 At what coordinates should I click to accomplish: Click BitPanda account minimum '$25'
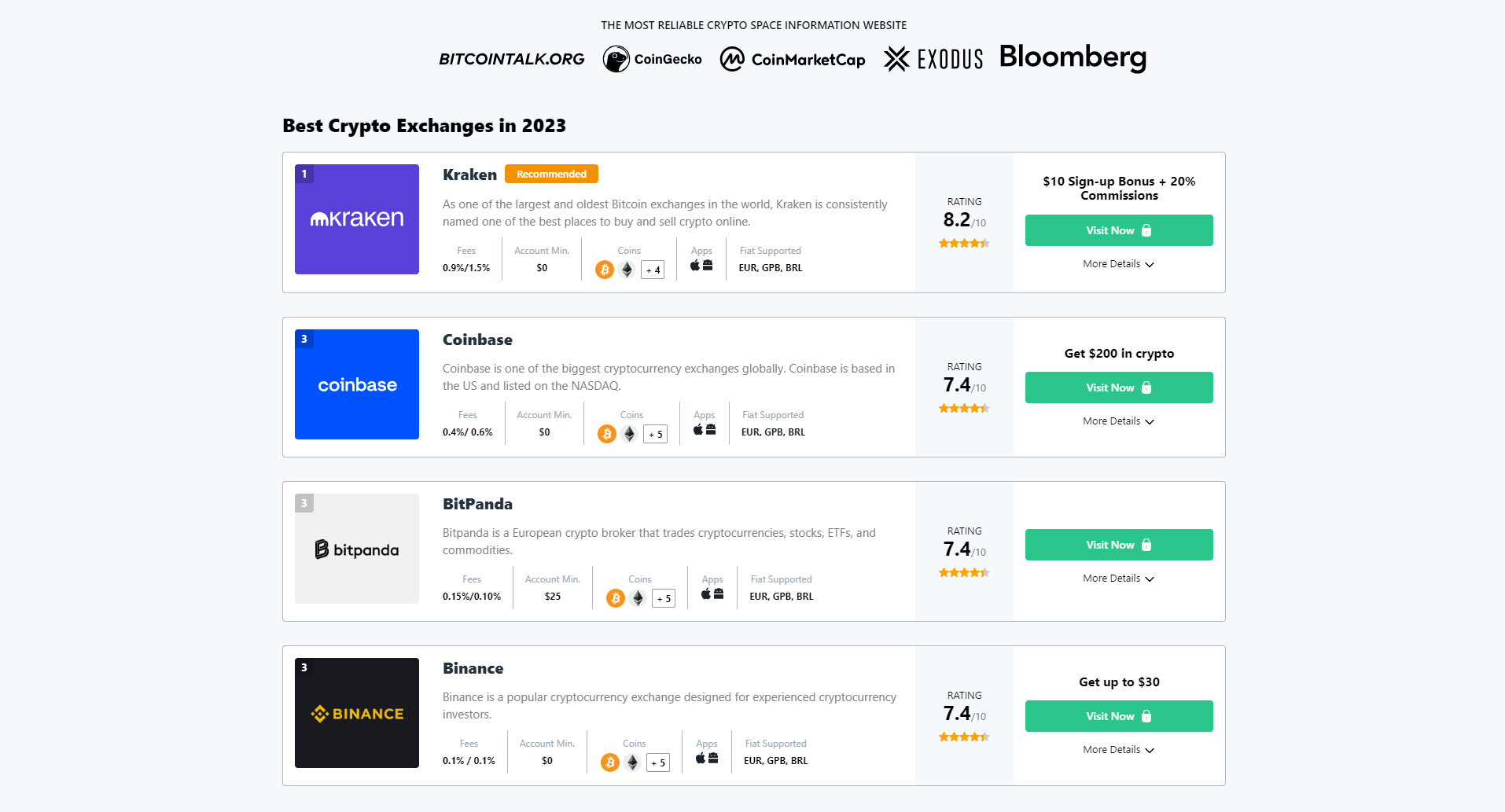(553, 597)
